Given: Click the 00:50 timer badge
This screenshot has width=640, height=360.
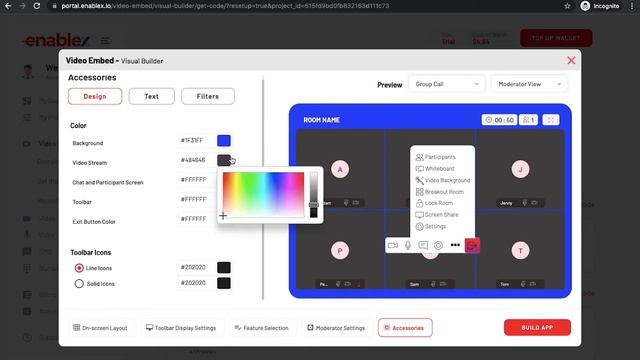Looking at the screenshot, I should pos(500,120).
